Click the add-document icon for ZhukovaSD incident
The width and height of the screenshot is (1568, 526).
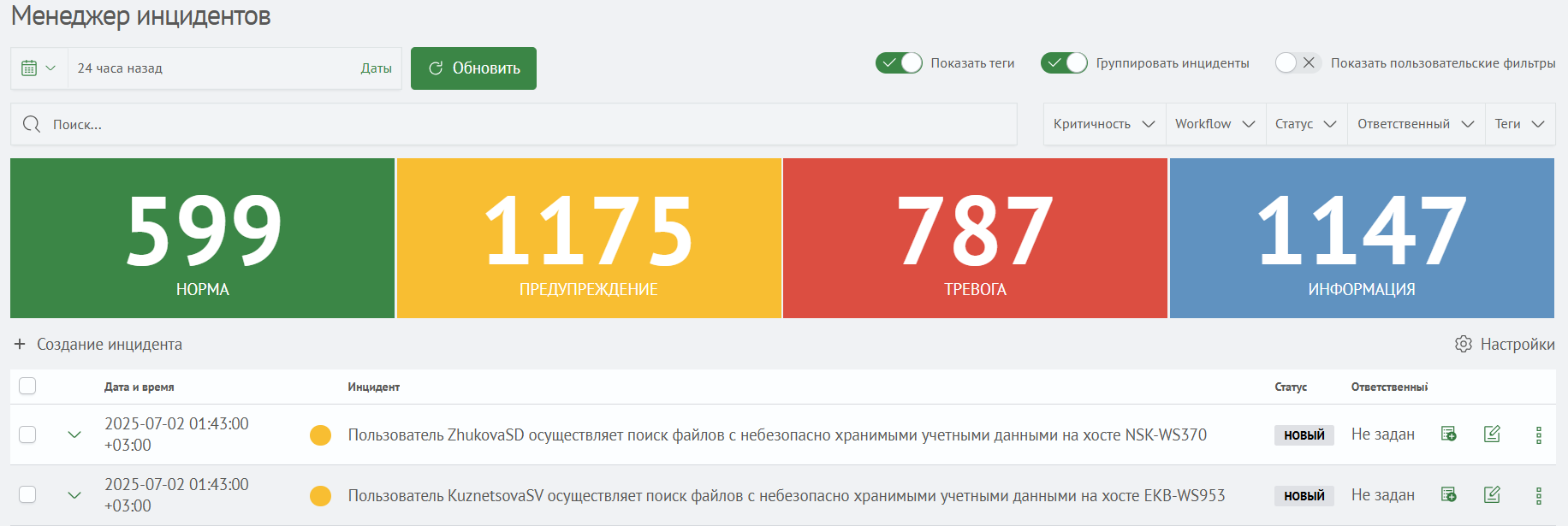pos(1448,434)
